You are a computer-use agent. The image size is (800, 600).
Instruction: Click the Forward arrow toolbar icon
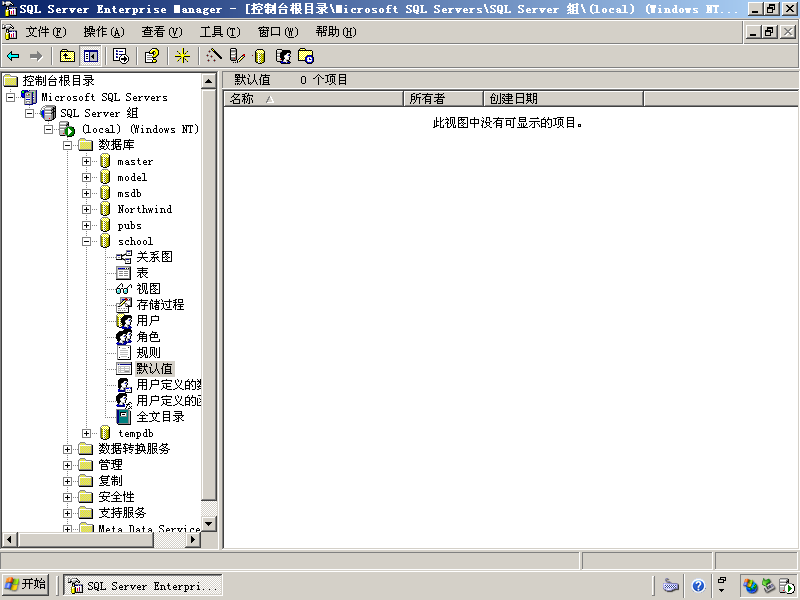[36, 56]
